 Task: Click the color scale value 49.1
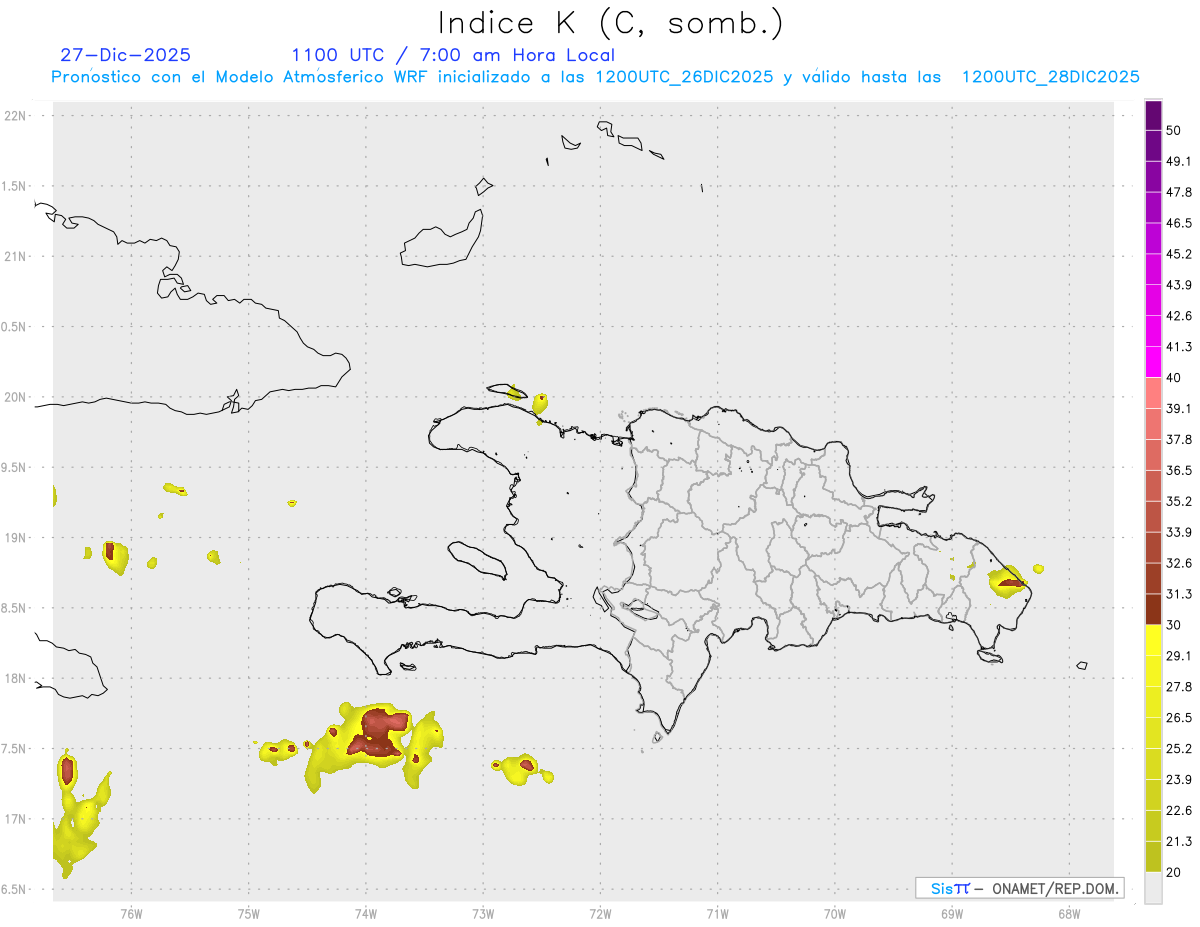tap(1179, 161)
